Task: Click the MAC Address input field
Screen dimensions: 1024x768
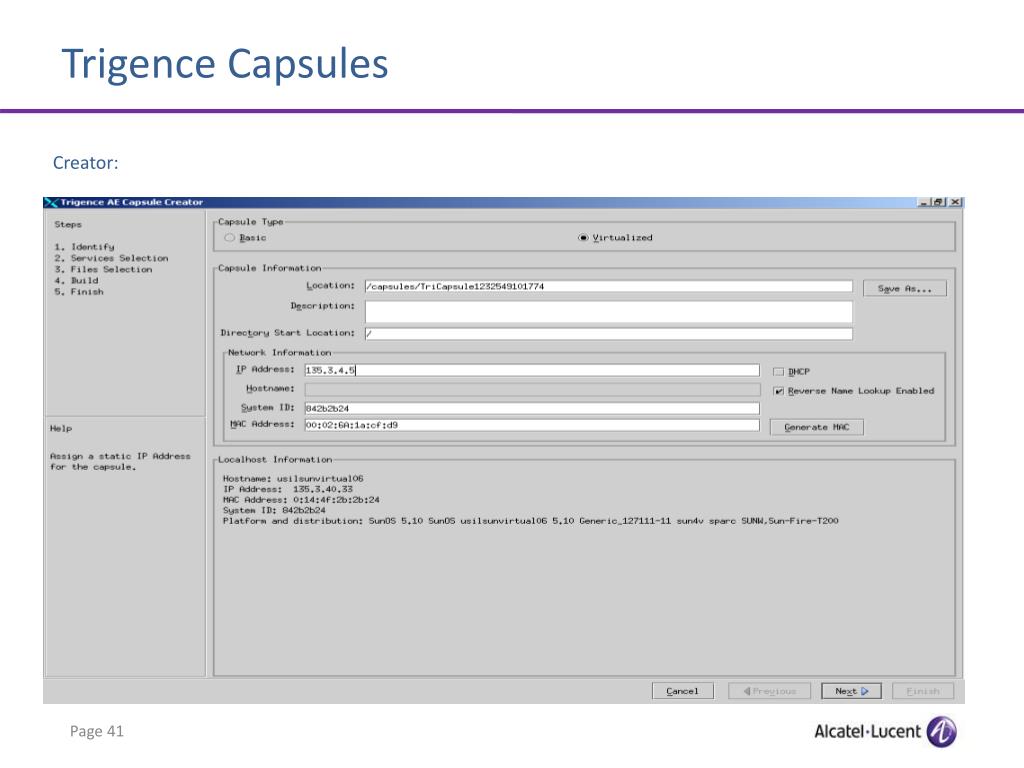Action: pyautogui.click(x=532, y=425)
